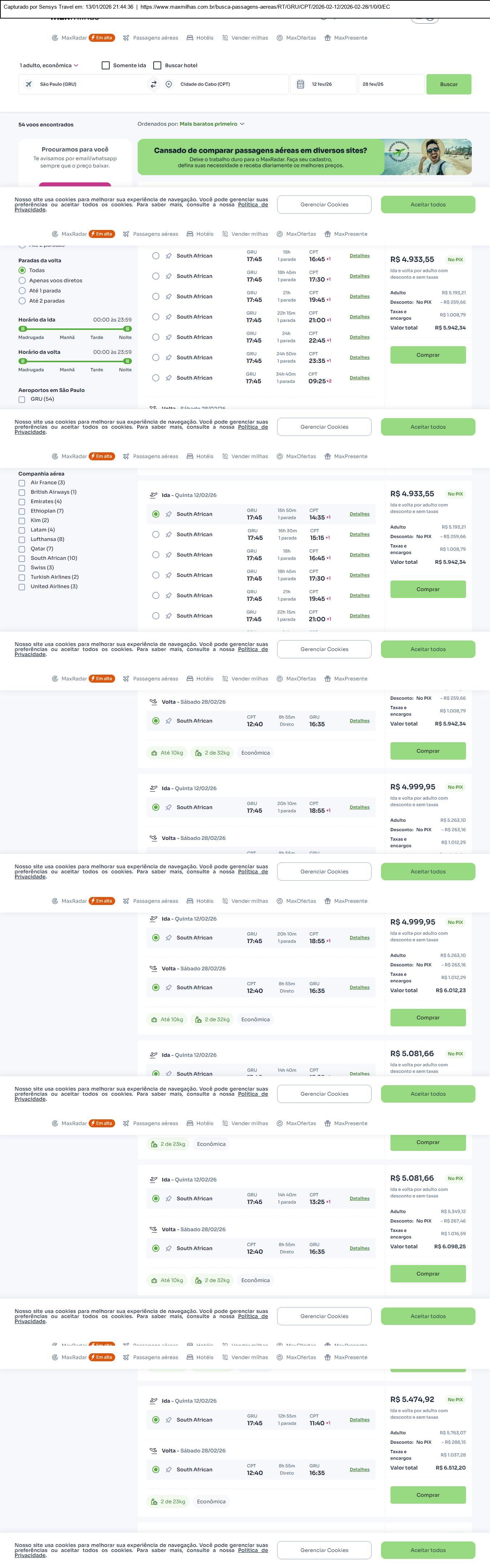Click the location pin icon beside Cidade do Cabo

point(169,85)
